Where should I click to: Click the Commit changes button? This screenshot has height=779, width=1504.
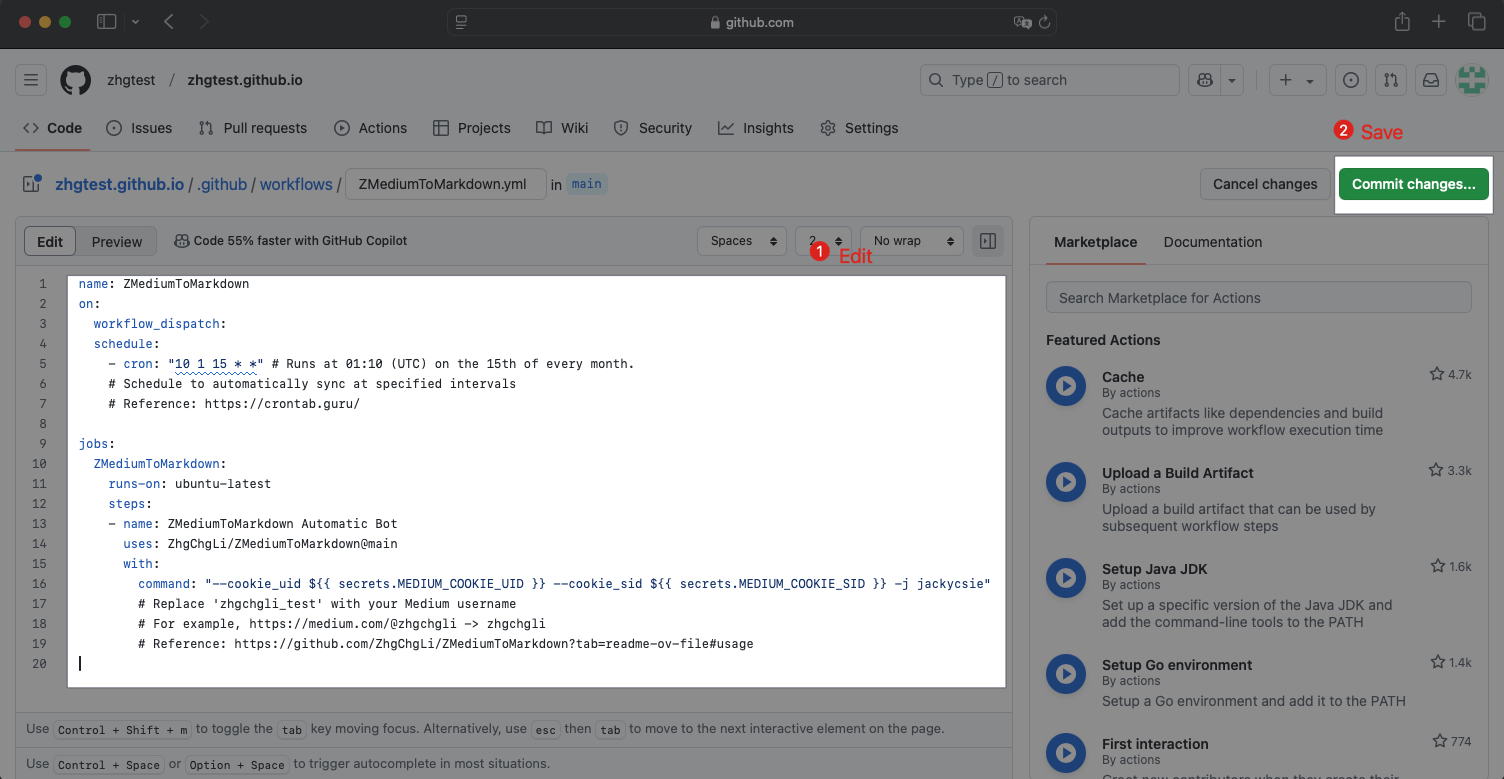pyautogui.click(x=1413, y=184)
